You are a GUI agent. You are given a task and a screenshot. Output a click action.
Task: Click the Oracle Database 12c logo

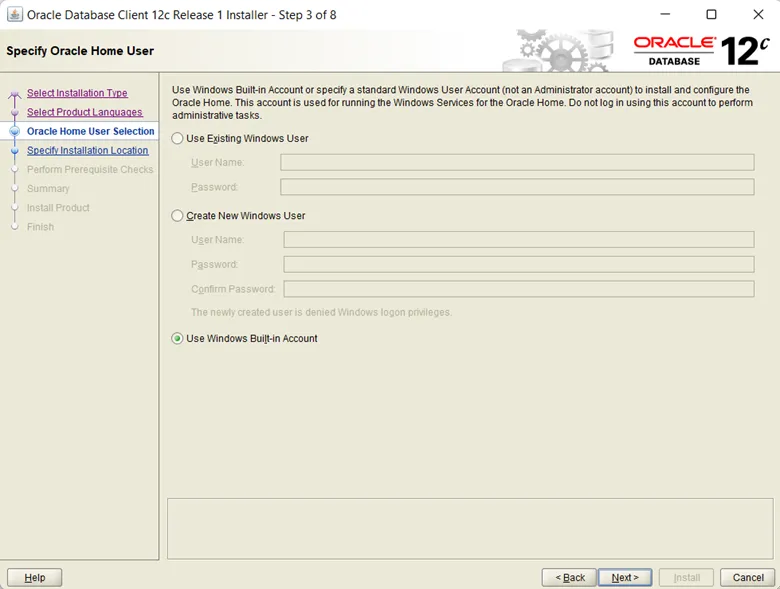coord(701,51)
